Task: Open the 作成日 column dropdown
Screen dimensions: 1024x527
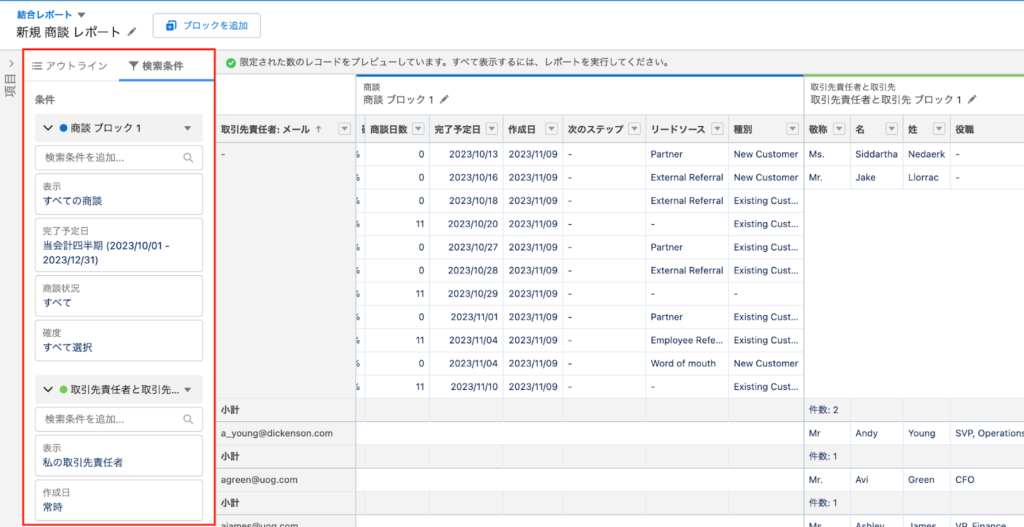Action: 551,129
